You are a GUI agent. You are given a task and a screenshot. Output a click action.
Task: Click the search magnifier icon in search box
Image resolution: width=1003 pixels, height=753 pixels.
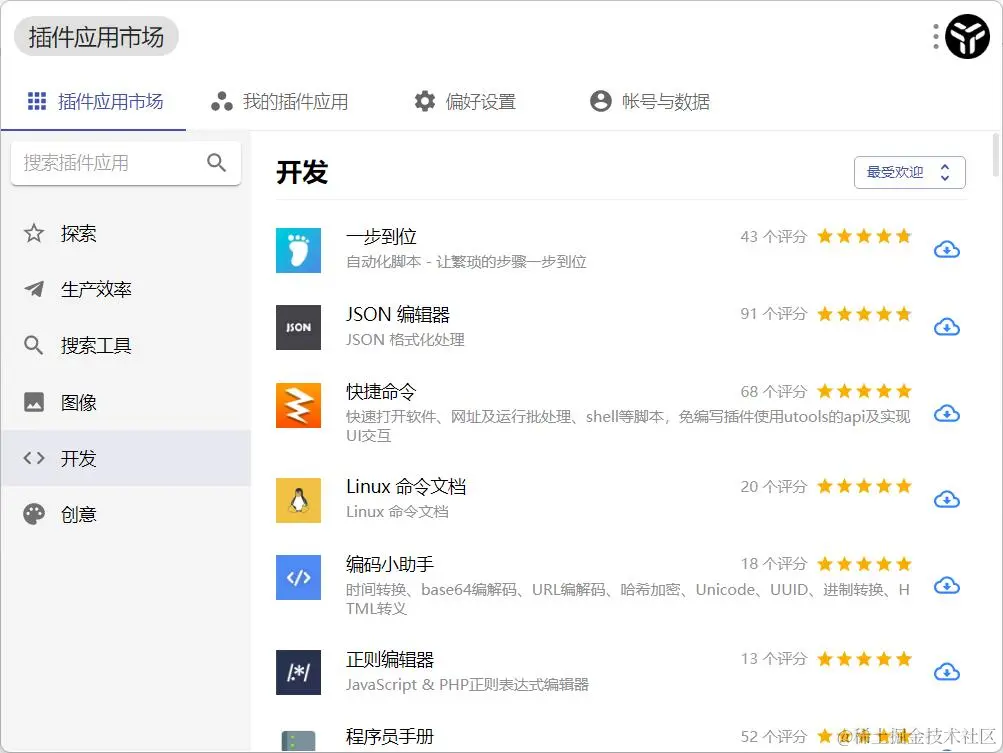pyautogui.click(x=217, y=162)
